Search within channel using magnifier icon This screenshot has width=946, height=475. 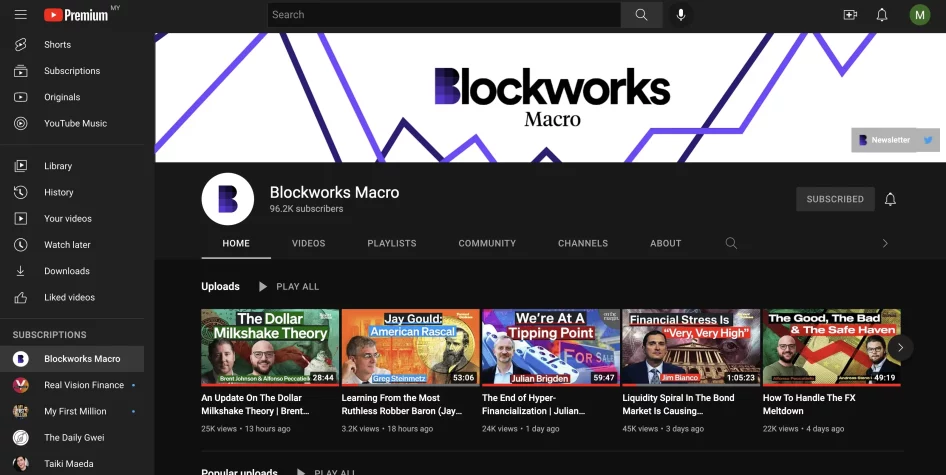coord(731,243)
